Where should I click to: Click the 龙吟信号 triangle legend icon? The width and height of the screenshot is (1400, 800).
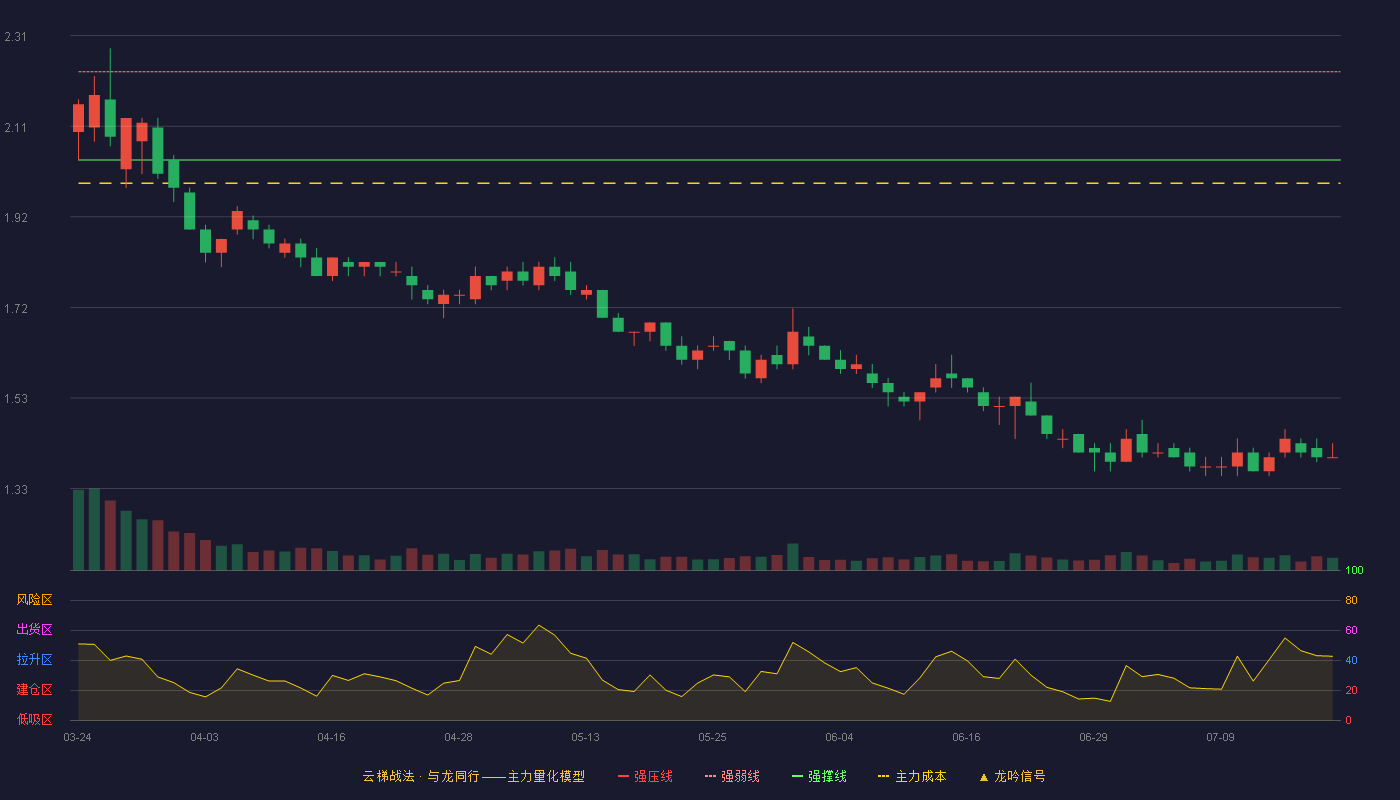984,776
